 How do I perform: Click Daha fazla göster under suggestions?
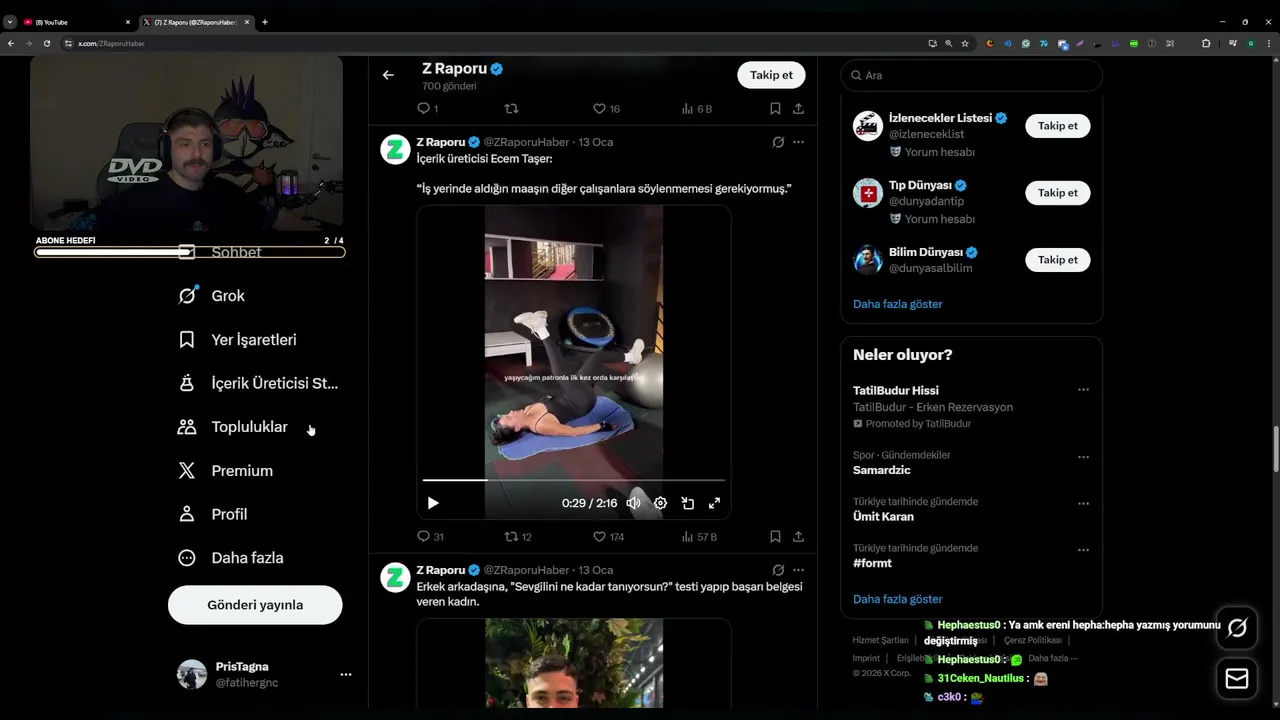click(x=897, y=304)
